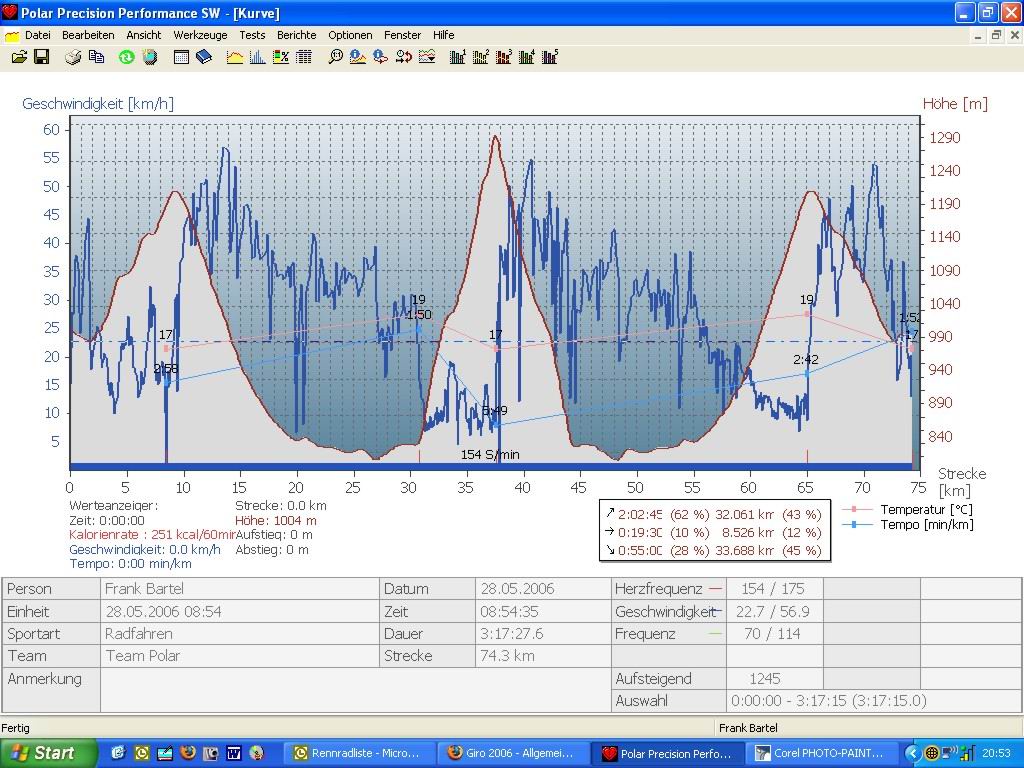Click the magnifier 1:1 zoom icon

336,58
